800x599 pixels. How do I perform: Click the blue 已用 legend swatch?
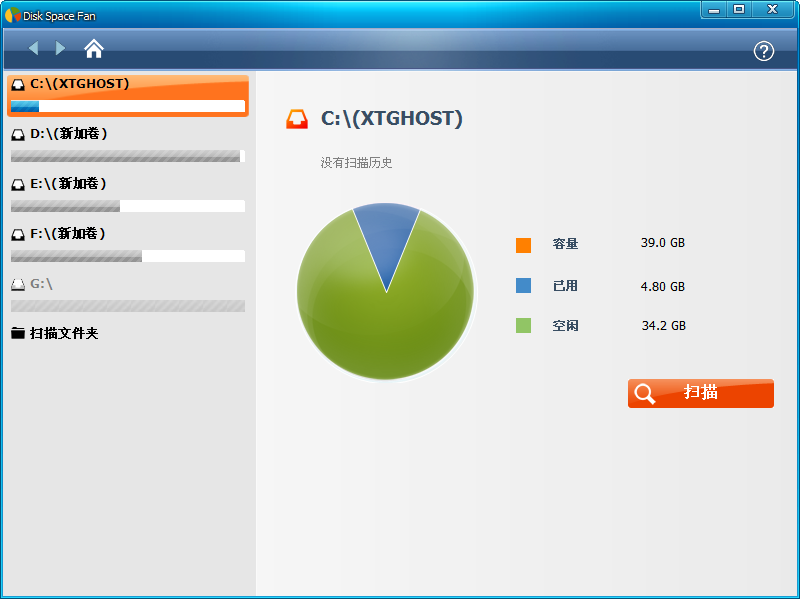524,286
